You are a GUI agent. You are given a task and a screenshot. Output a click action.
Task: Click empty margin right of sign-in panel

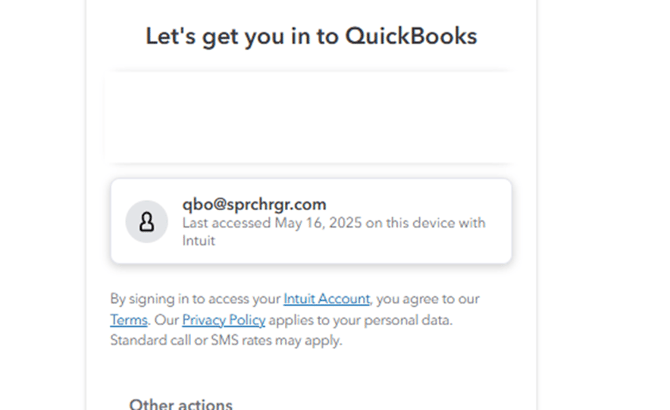tap(603, 205)
